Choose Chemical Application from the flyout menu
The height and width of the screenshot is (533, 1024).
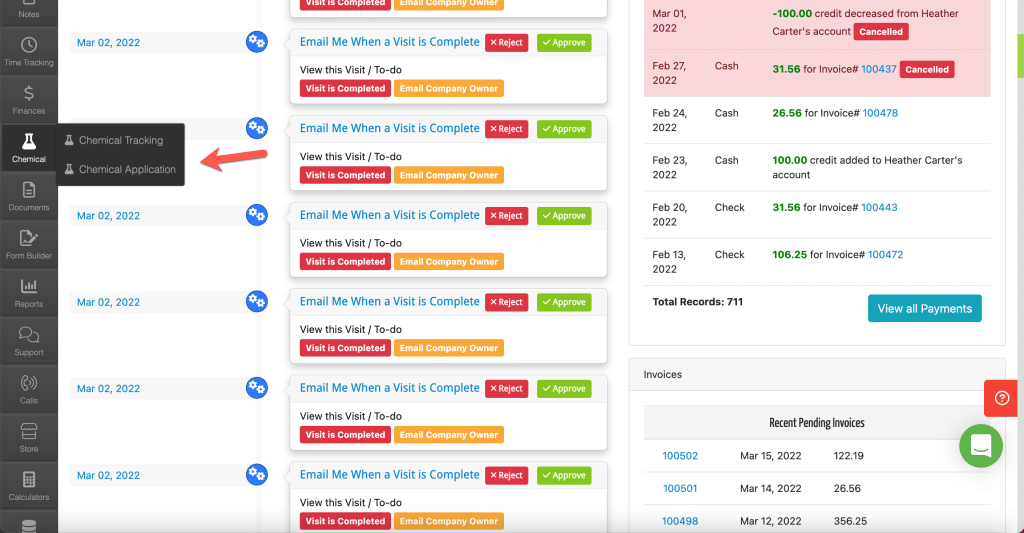121,169
